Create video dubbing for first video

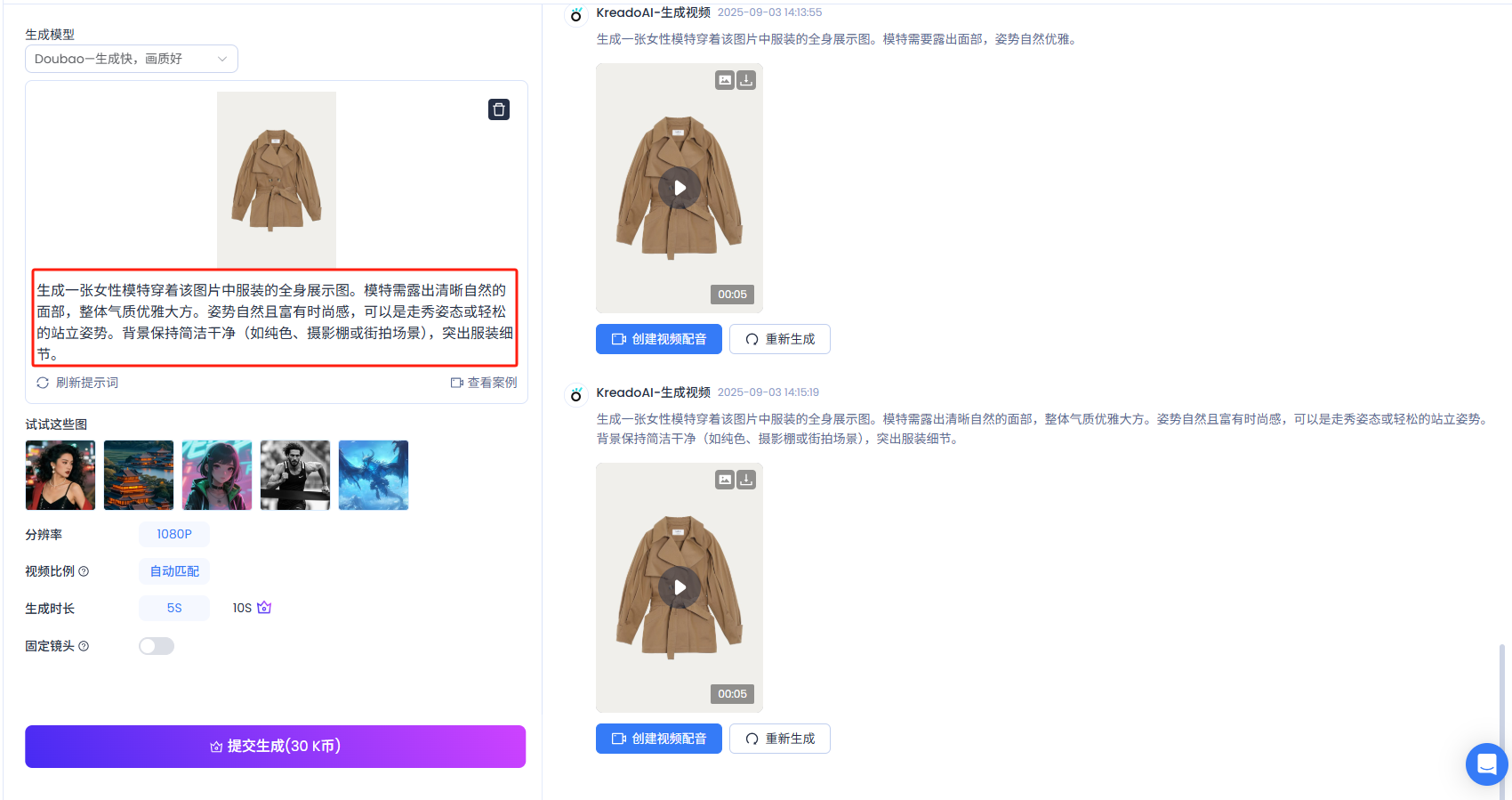coord(659,339)
